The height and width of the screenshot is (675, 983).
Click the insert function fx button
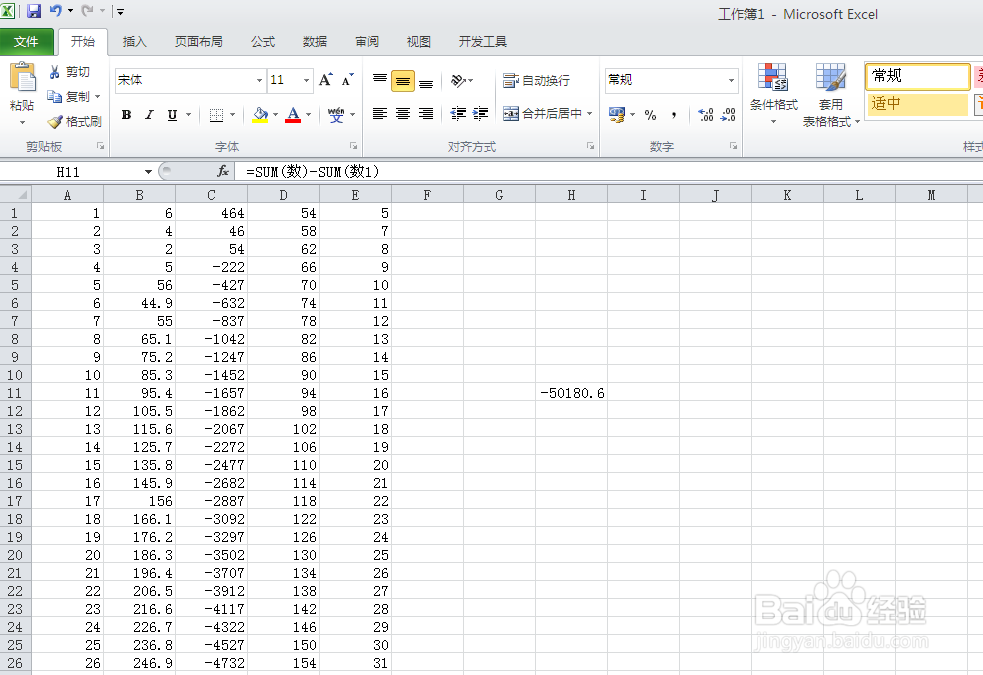[x=223, y=171]
